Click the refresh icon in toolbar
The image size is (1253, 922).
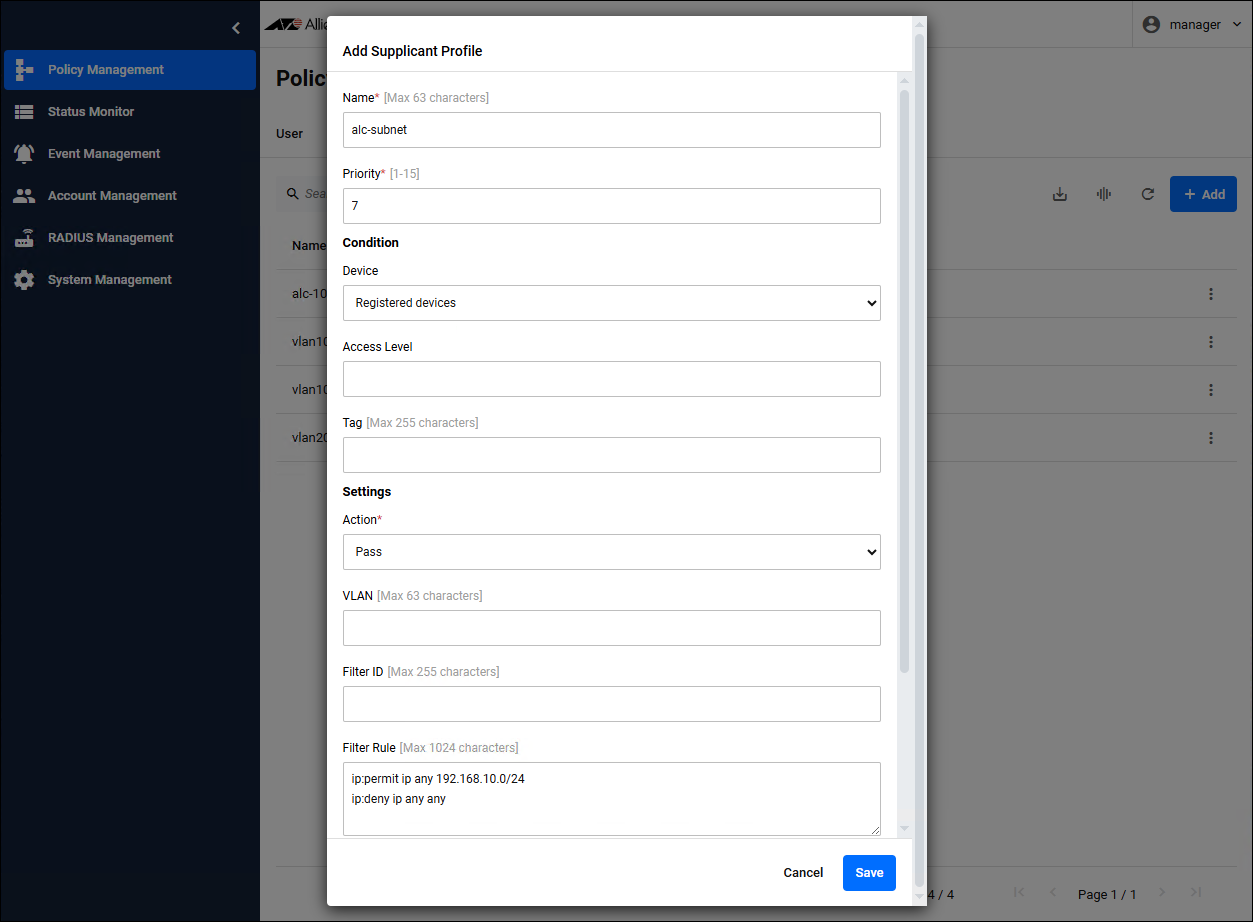(1148, 194)
